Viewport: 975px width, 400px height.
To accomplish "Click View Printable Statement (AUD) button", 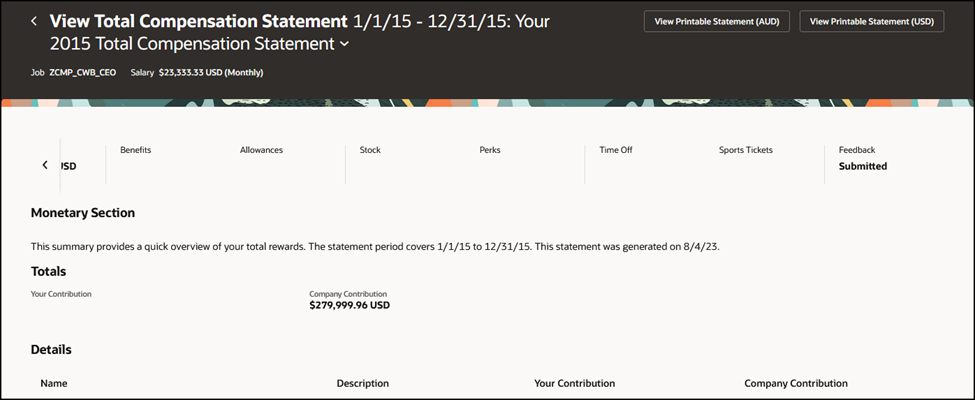I will [x=717, y=21].
